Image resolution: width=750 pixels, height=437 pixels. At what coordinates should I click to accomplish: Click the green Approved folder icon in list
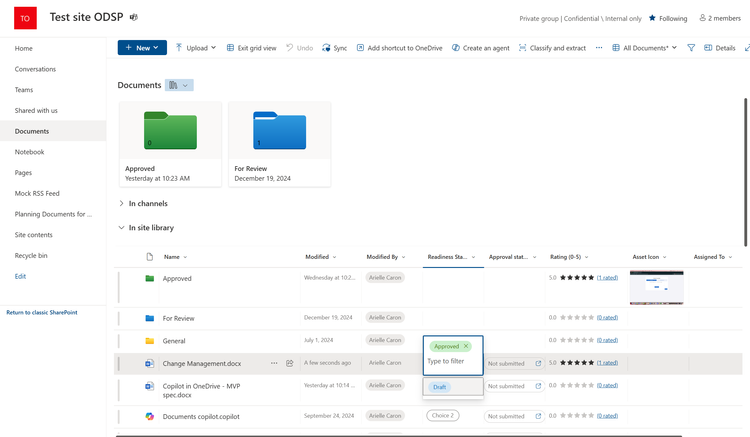point(150,278)
